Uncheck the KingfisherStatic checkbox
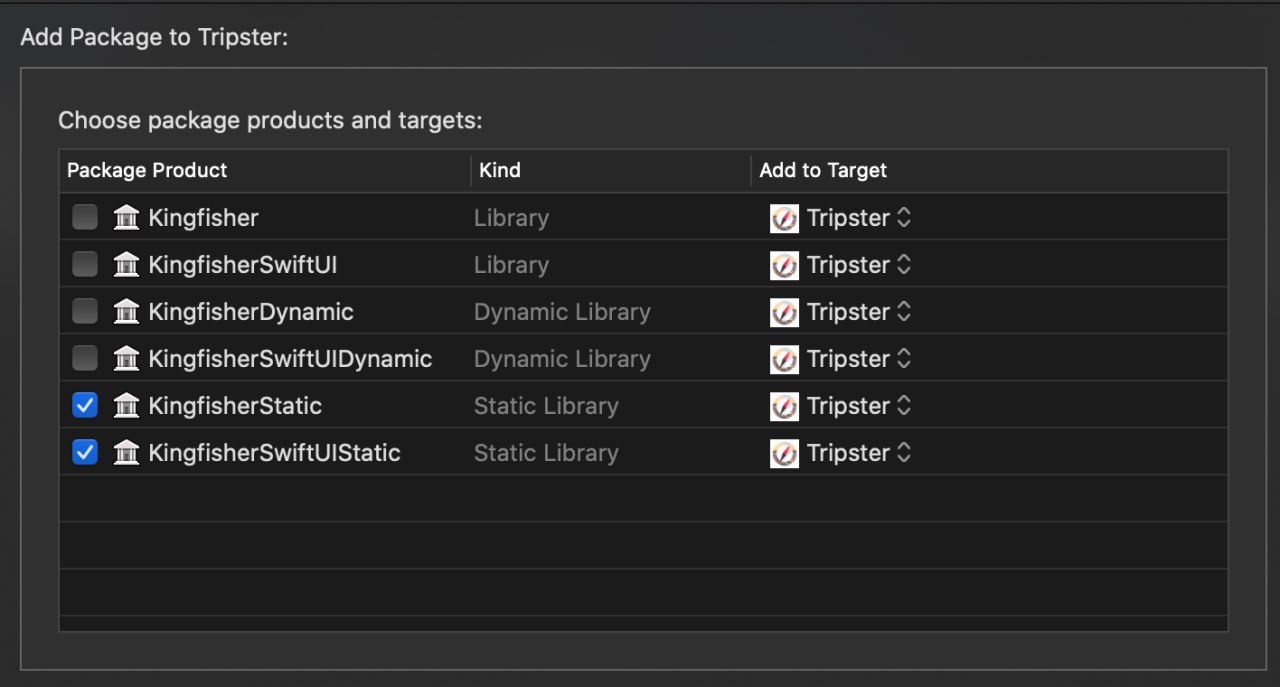The image size is (1280, 687). click(x=85, y=405)
